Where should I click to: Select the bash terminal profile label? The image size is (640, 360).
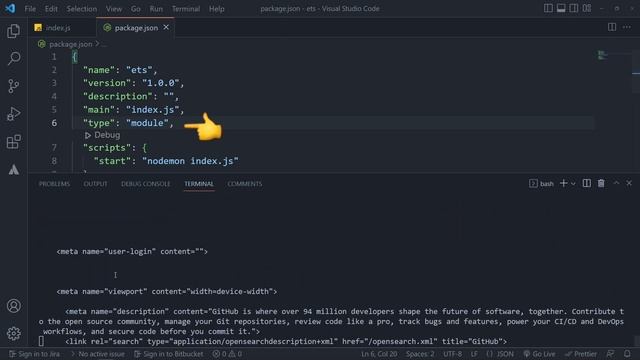(x=542, y=184)
